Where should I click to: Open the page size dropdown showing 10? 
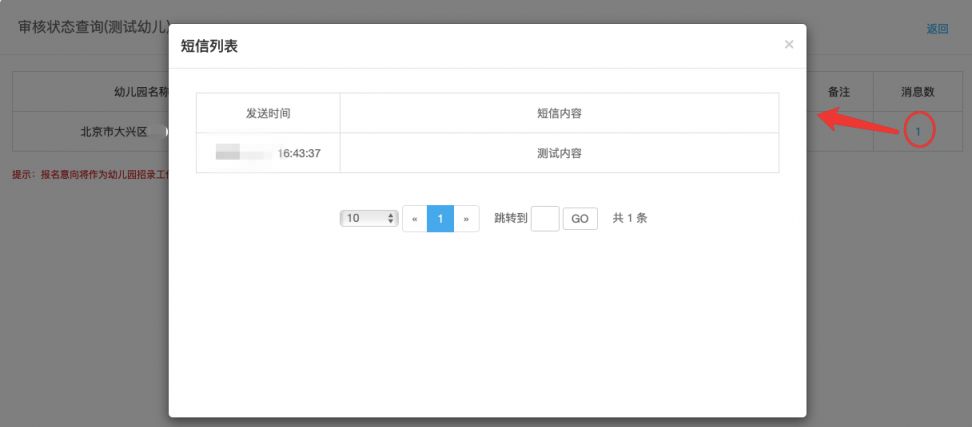(x=369, y=218)
